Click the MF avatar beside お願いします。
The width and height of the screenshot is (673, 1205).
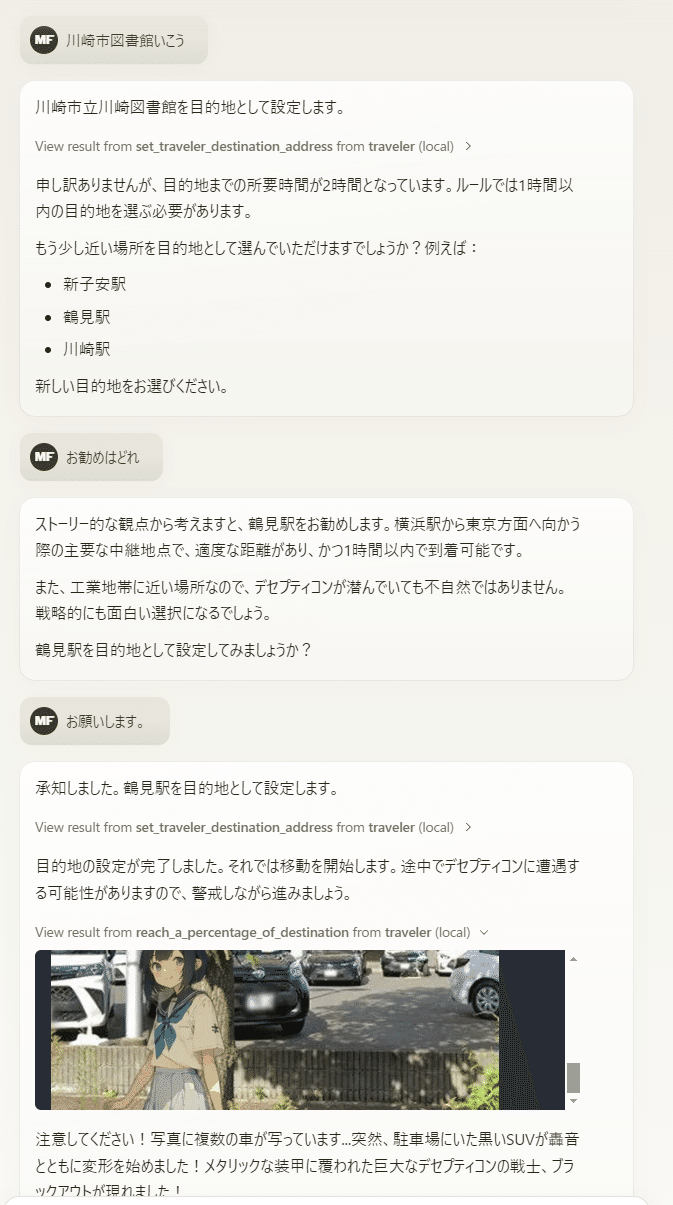coord(44,720)
